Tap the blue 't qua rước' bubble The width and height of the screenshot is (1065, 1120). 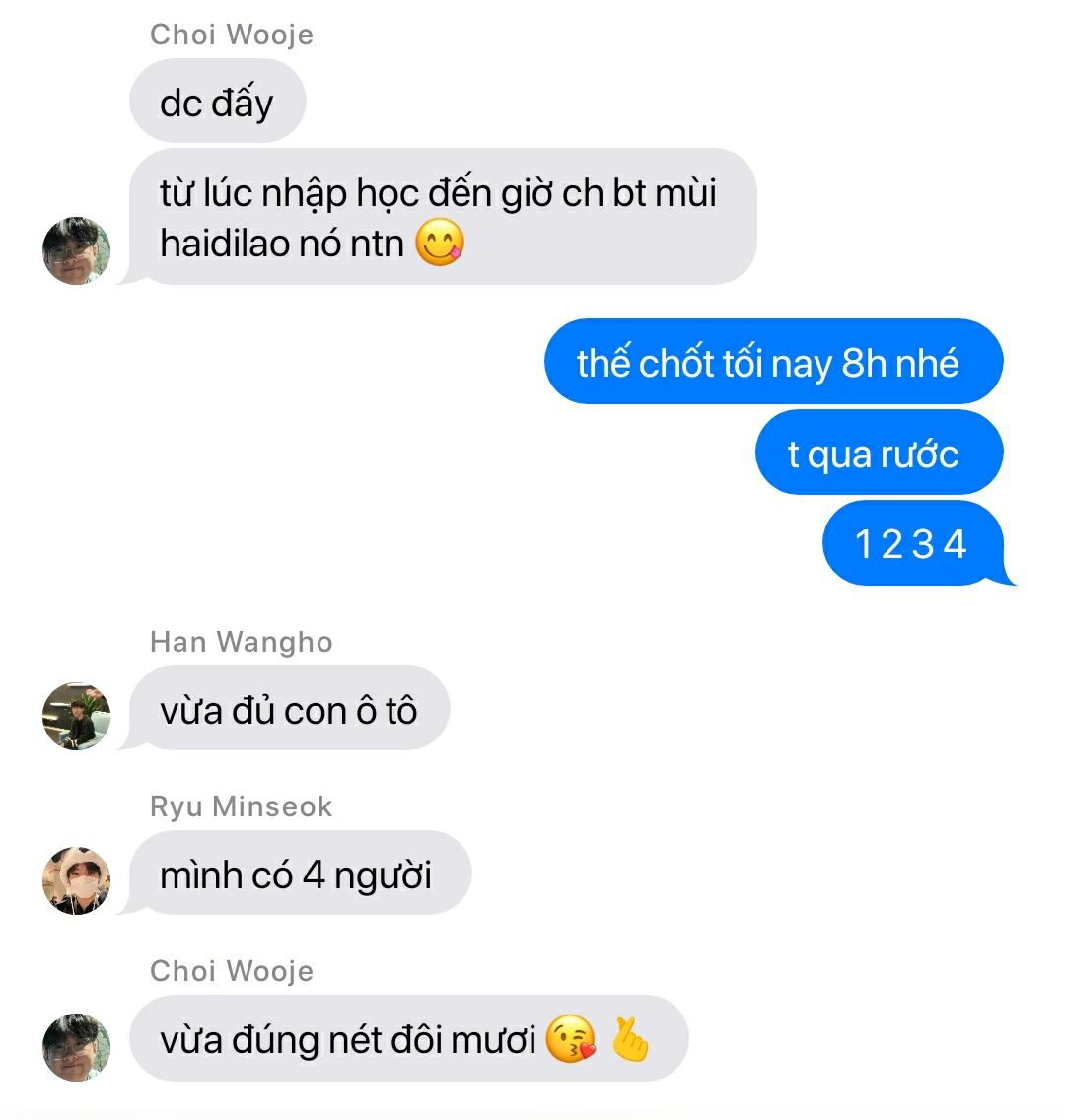(879, 453)
